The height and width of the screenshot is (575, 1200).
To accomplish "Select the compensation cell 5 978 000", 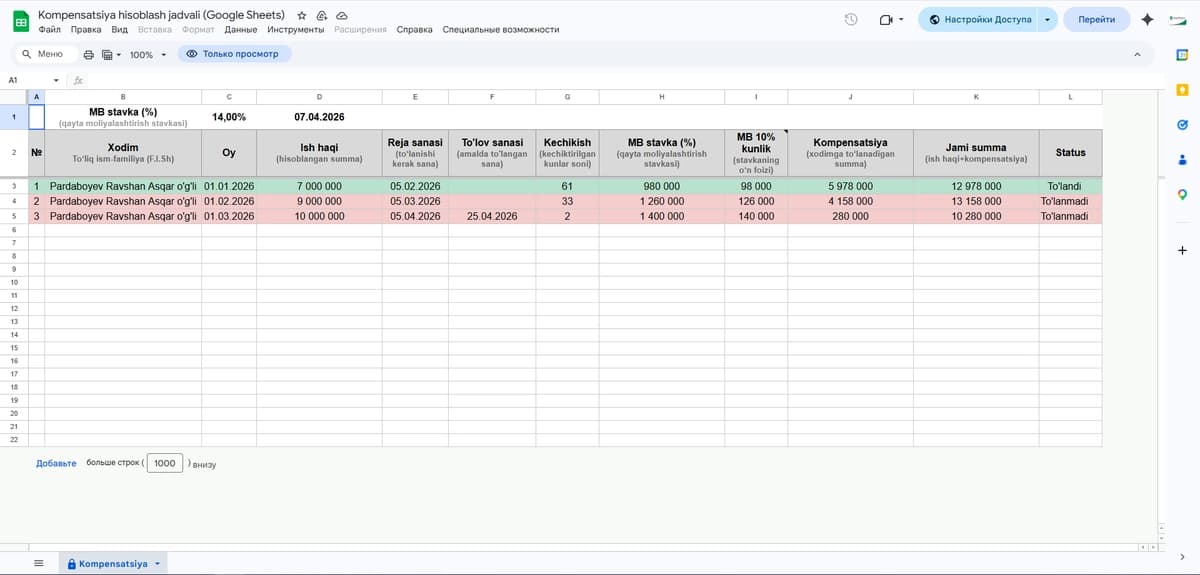I will coord(850,186).
